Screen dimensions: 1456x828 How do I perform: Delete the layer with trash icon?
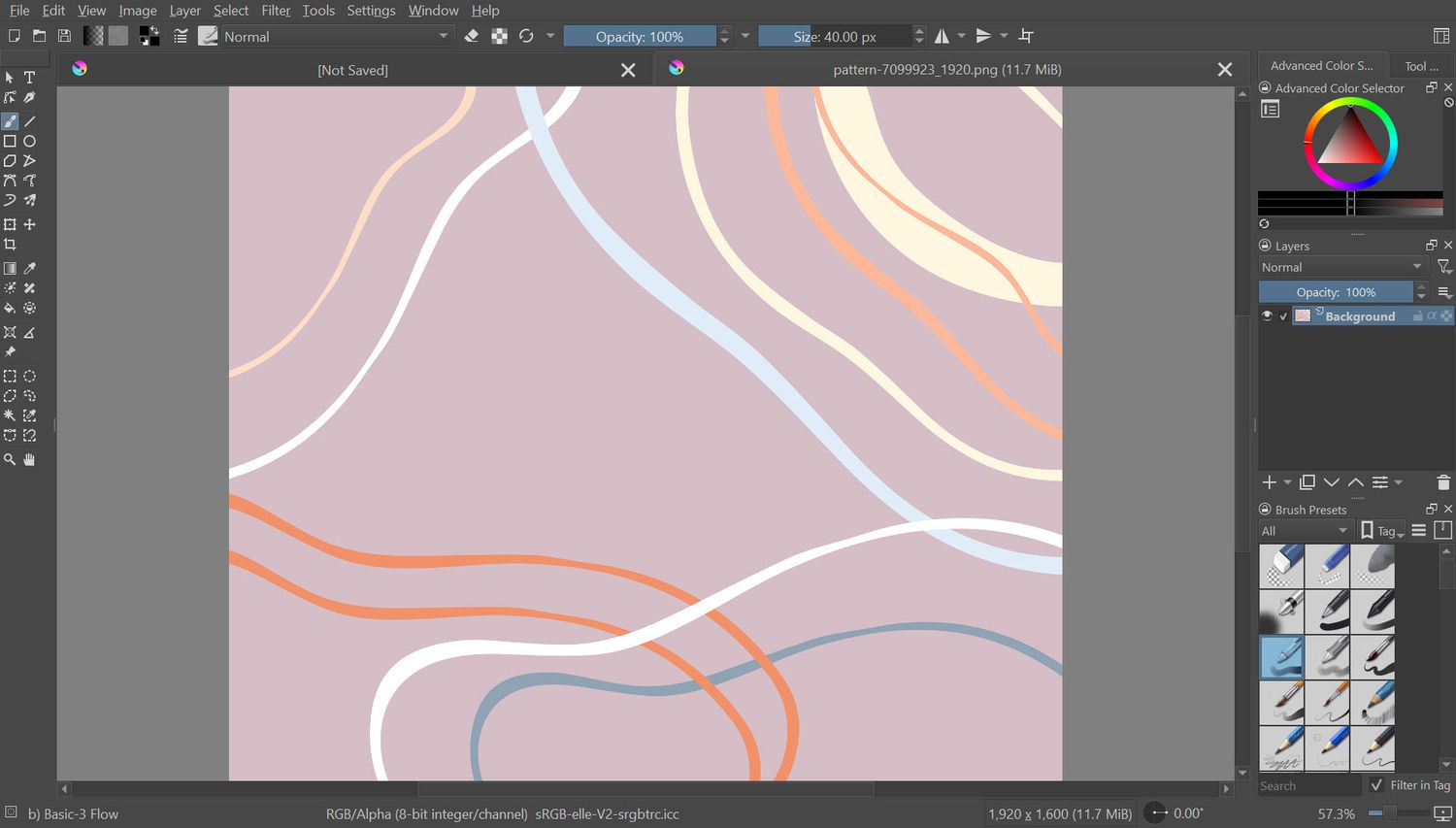tap(1443, 482)
